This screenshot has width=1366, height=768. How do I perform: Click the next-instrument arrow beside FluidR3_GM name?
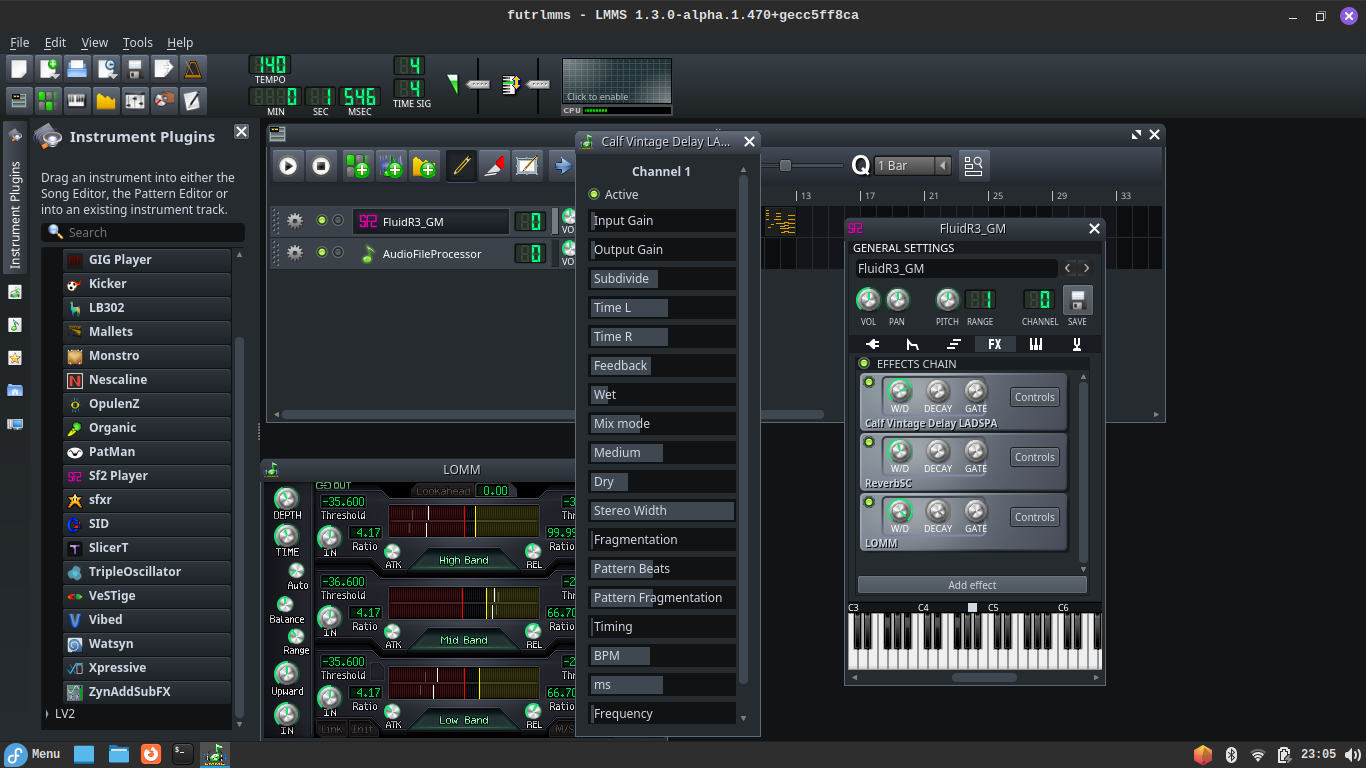1087,268
